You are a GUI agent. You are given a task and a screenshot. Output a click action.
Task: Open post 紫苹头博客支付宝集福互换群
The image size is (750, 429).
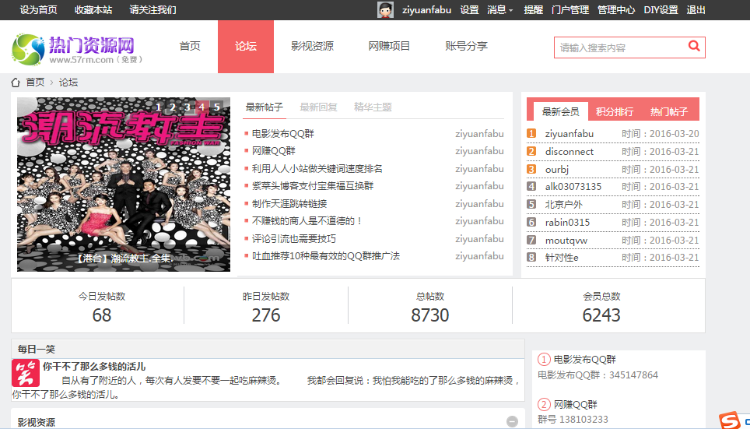312,186
